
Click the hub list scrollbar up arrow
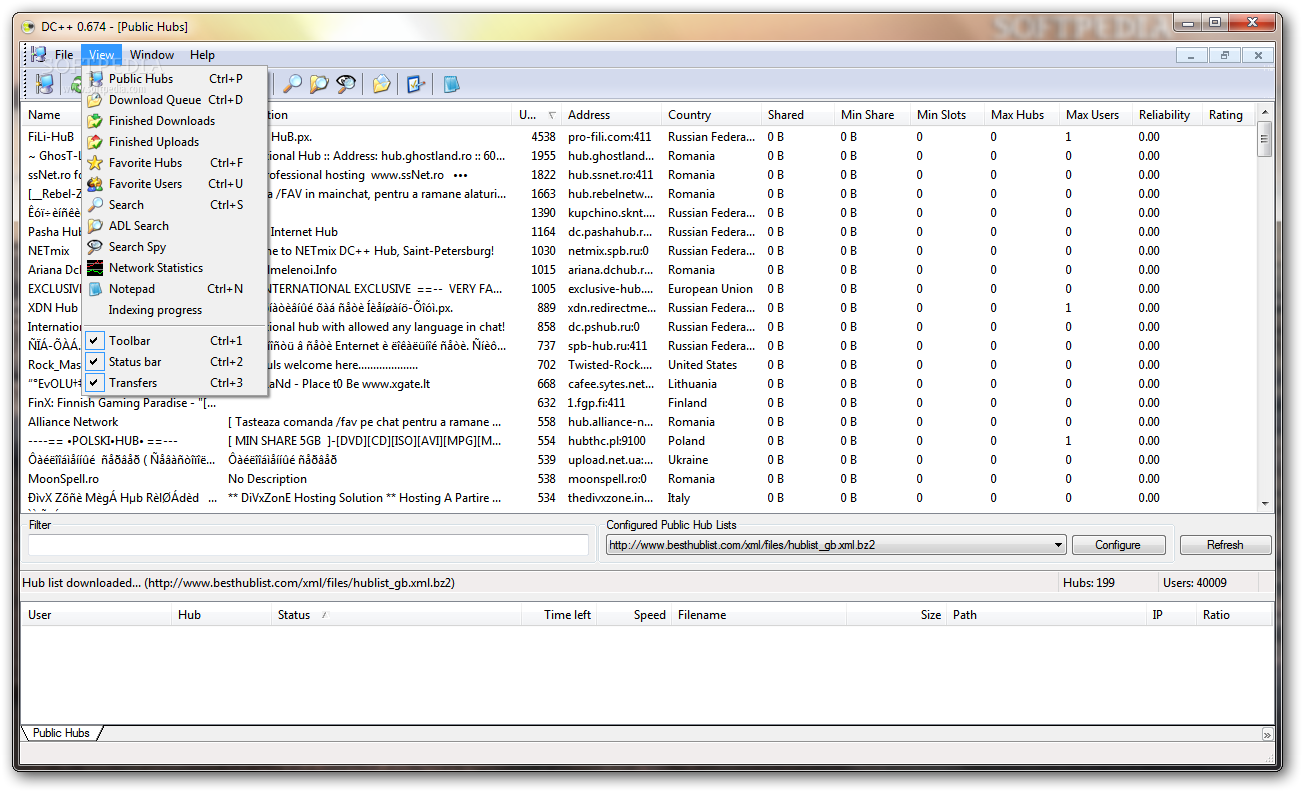pos(1265,112)
